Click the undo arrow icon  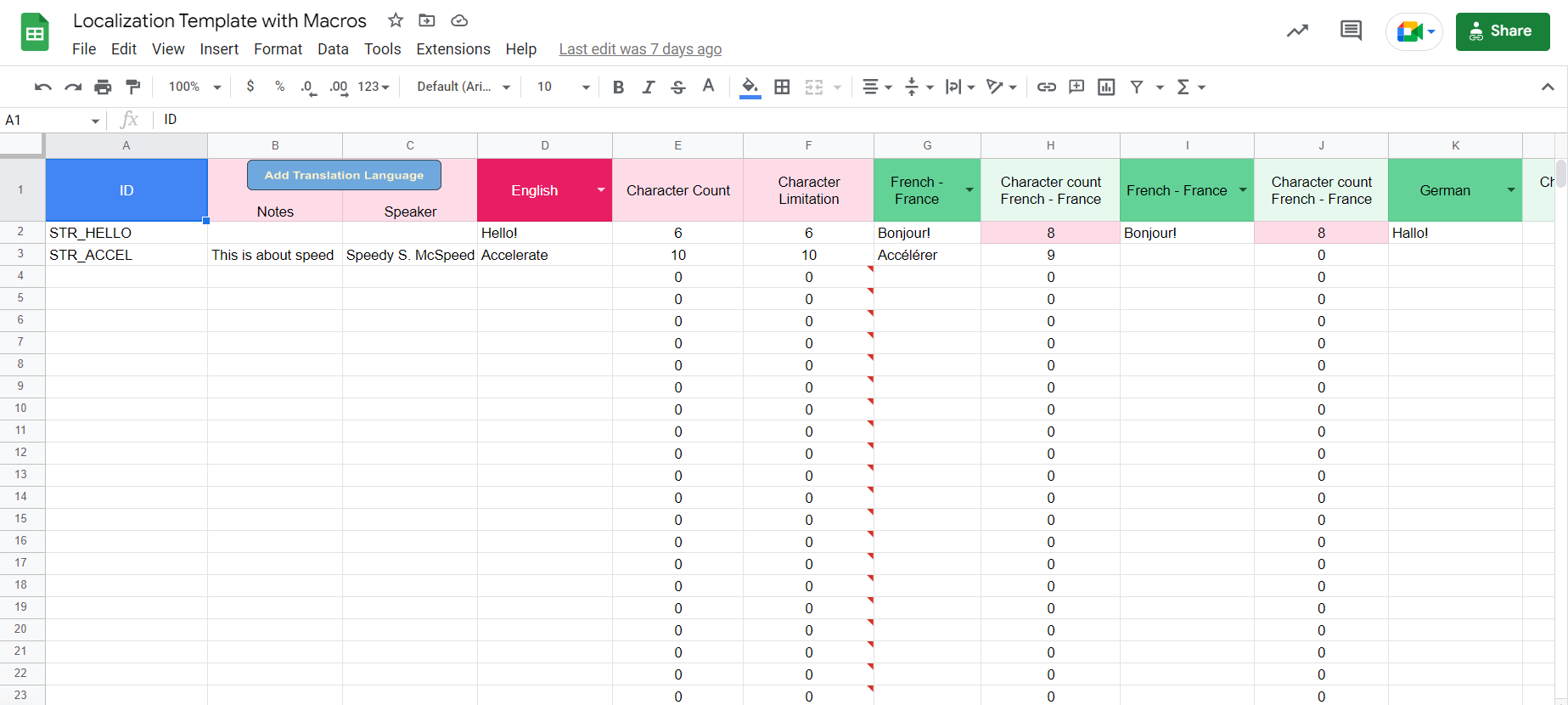(x=42, y=87)
